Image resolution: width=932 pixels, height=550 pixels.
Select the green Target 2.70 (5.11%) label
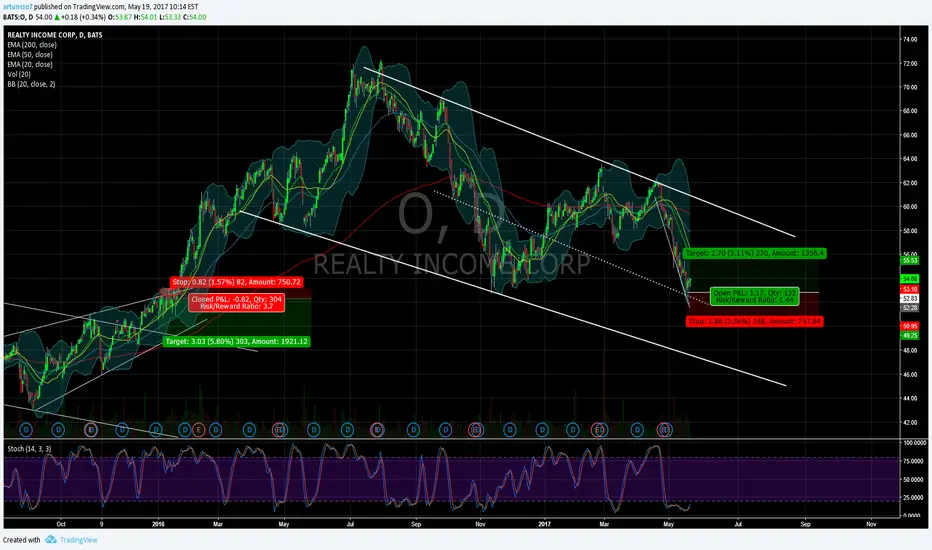tap(755, 253)
